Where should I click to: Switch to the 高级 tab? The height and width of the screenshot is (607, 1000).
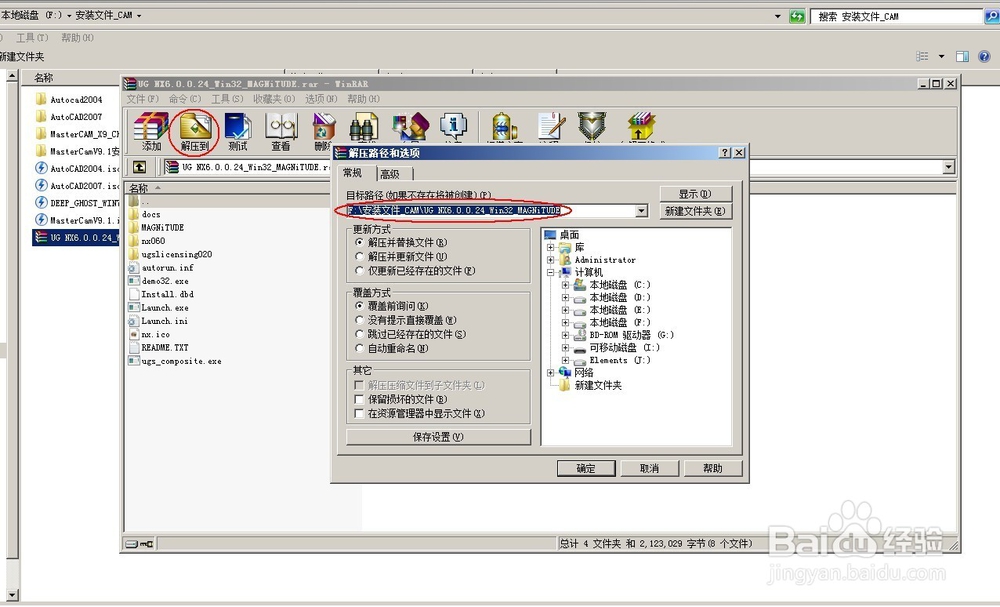click(390, 174)
